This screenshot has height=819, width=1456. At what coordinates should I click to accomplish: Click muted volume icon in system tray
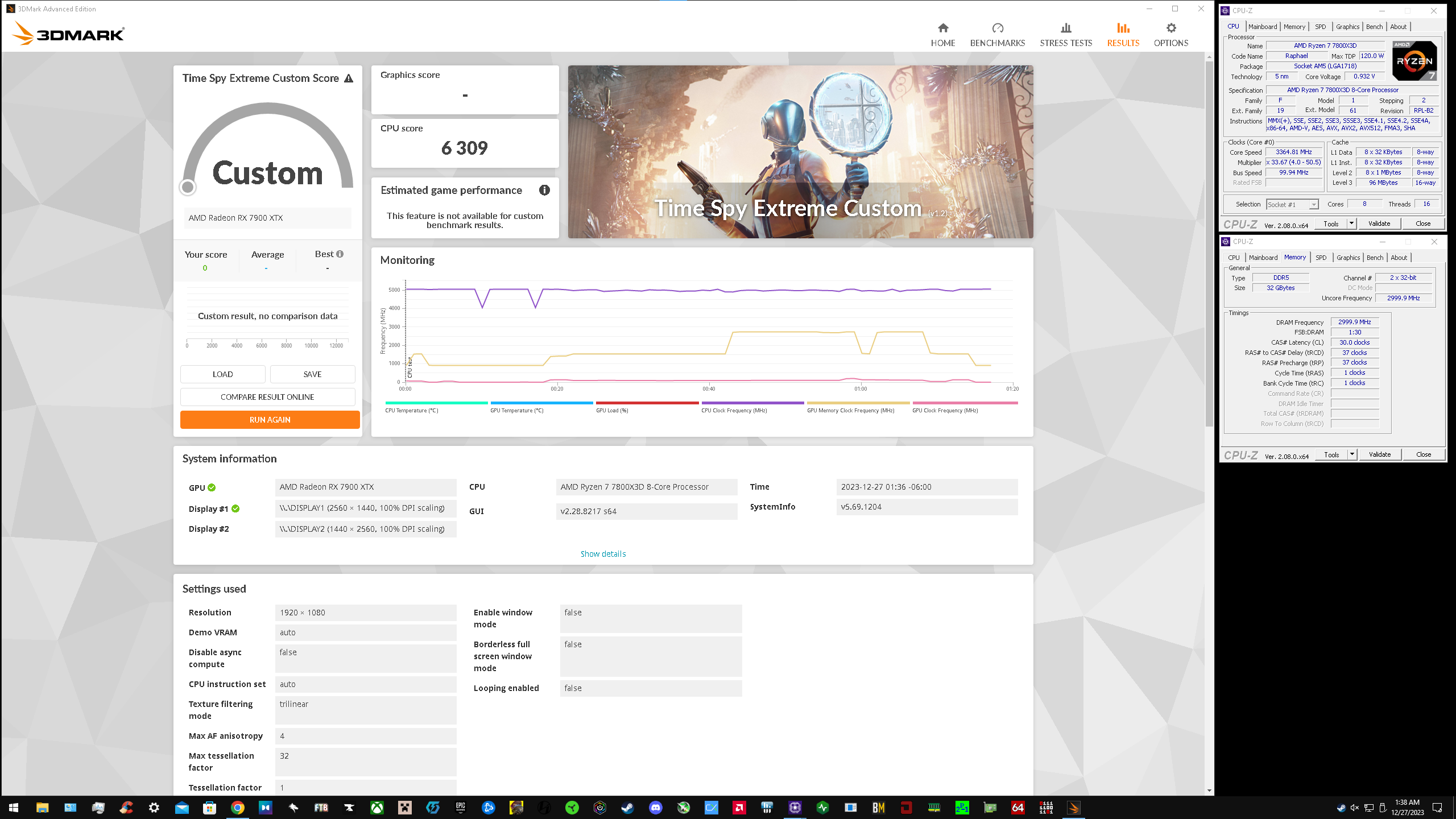1355,808
